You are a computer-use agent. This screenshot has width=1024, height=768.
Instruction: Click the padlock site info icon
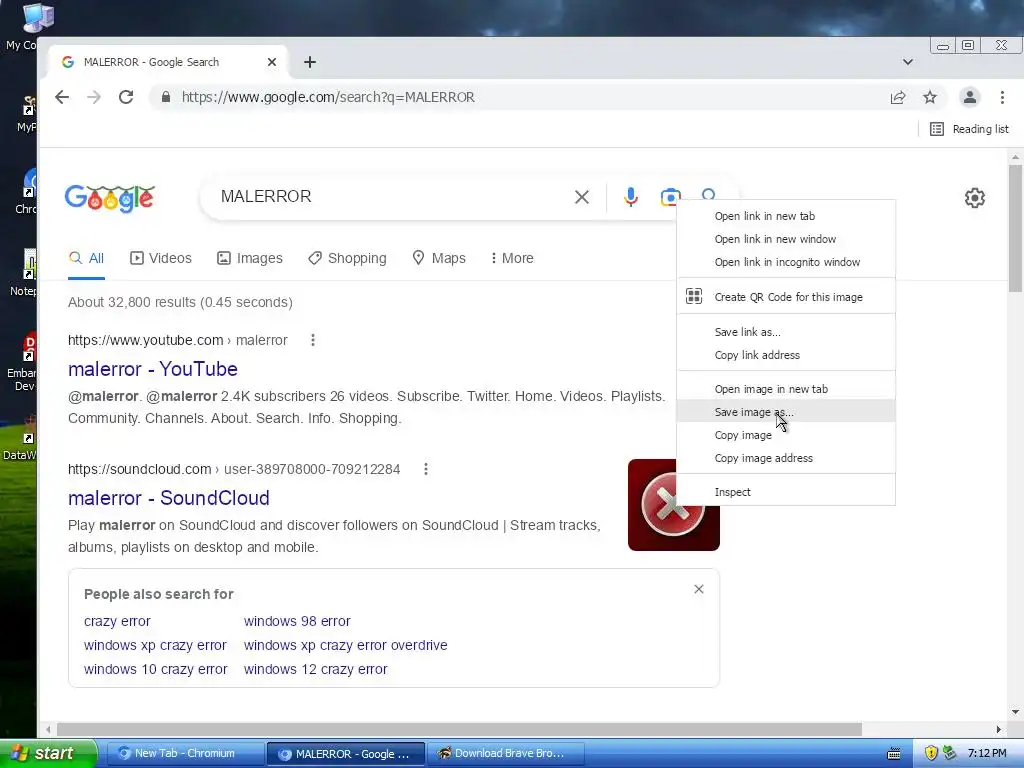click(x=166, y=97)
